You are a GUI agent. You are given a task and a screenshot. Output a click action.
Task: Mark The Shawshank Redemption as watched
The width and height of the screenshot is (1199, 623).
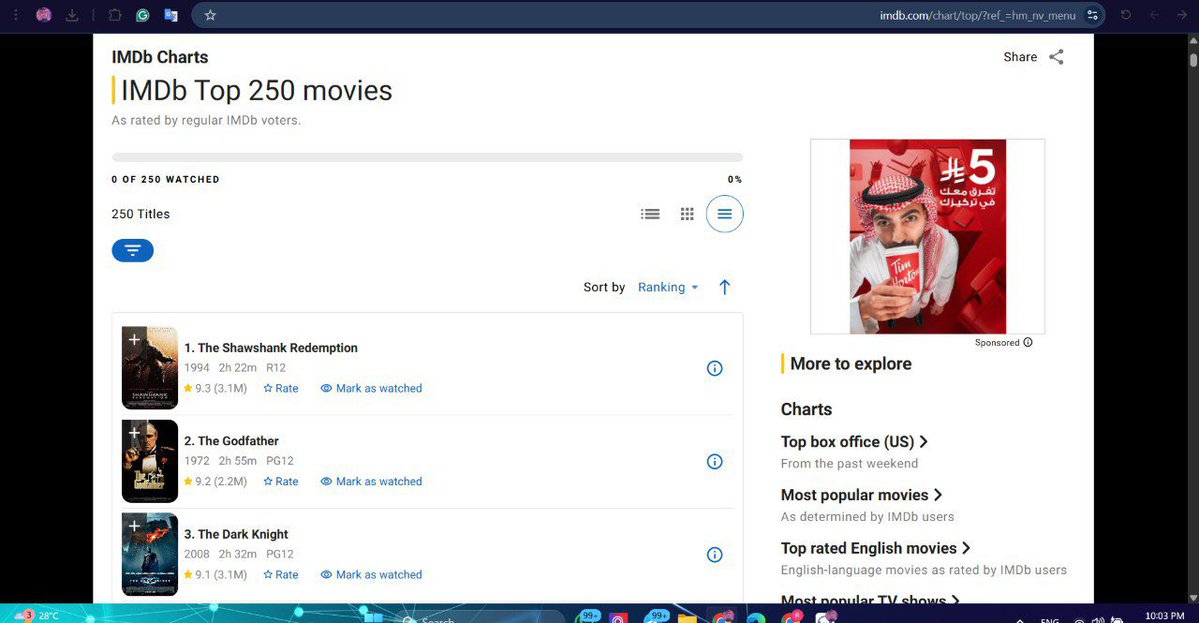tap(371, 388)
